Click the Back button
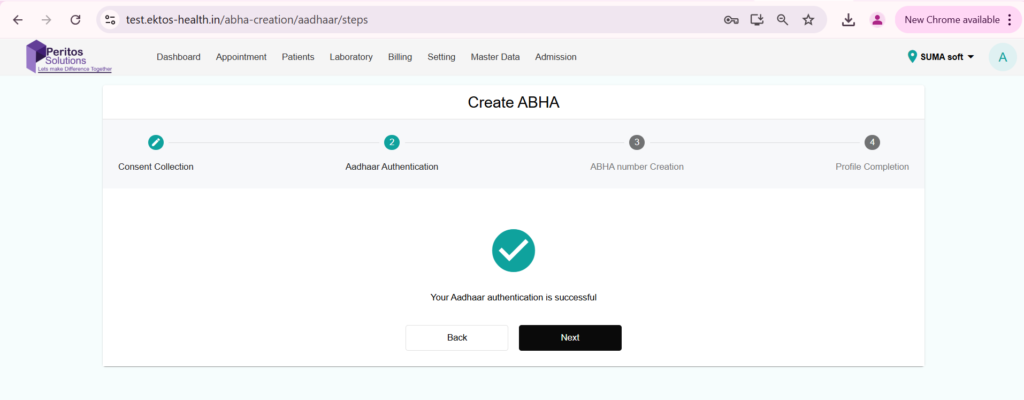Viewport: 1024px width, 400px height. (457, 338)
